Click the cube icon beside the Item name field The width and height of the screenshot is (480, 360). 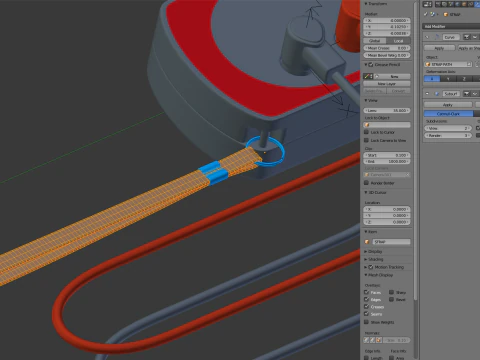[367, 242]
